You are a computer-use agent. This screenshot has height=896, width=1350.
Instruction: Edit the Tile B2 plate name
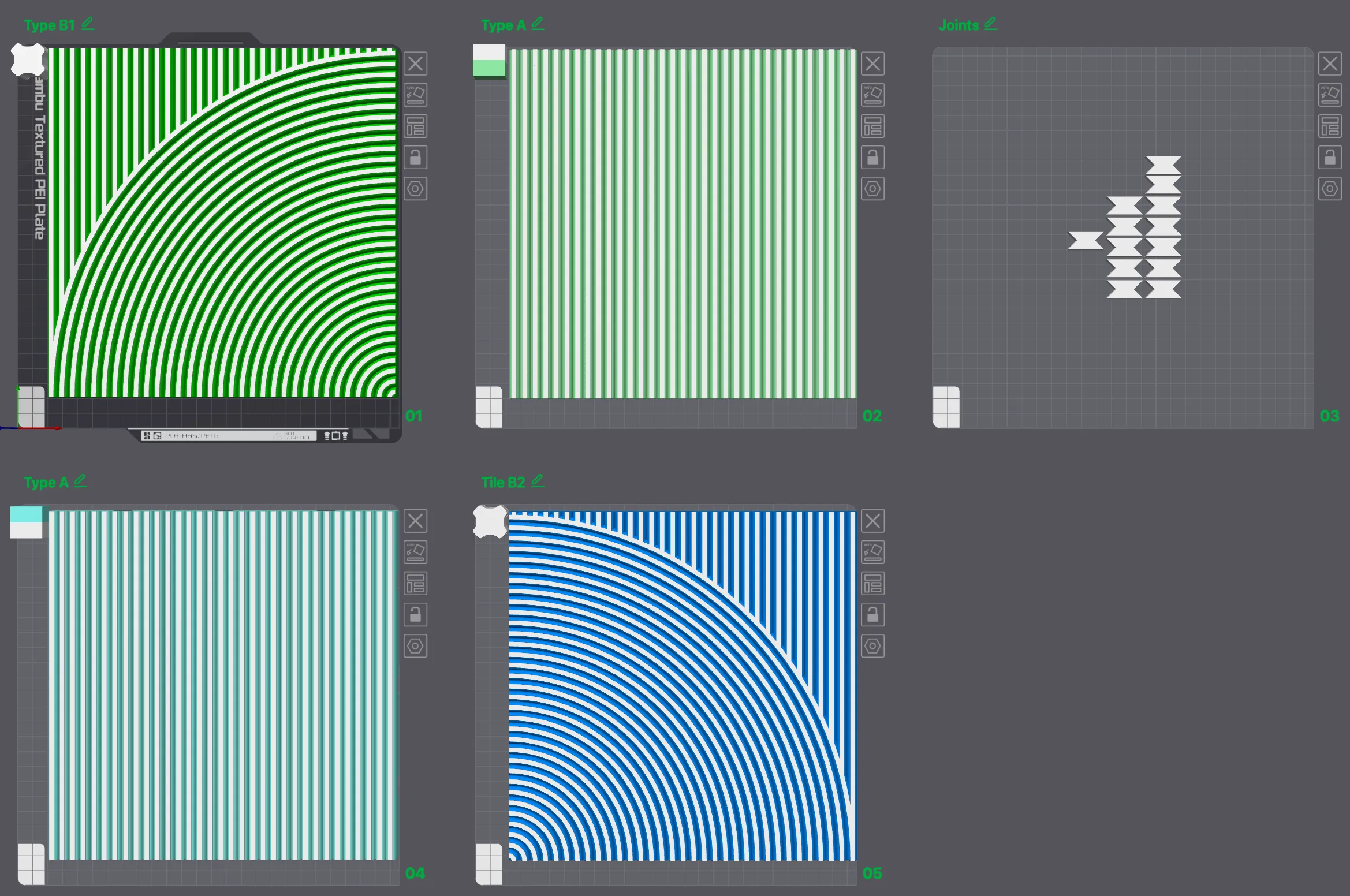tap(538, 481)
